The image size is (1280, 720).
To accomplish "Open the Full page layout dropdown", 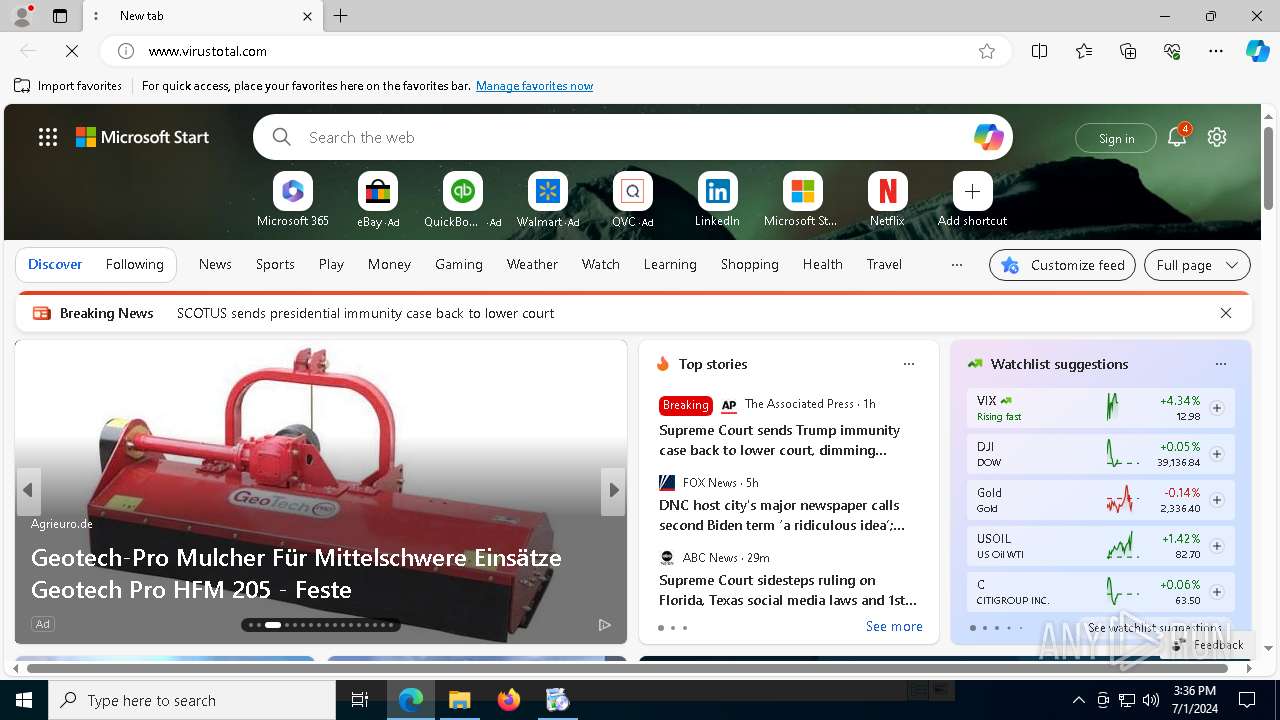I will (1197, 265).
